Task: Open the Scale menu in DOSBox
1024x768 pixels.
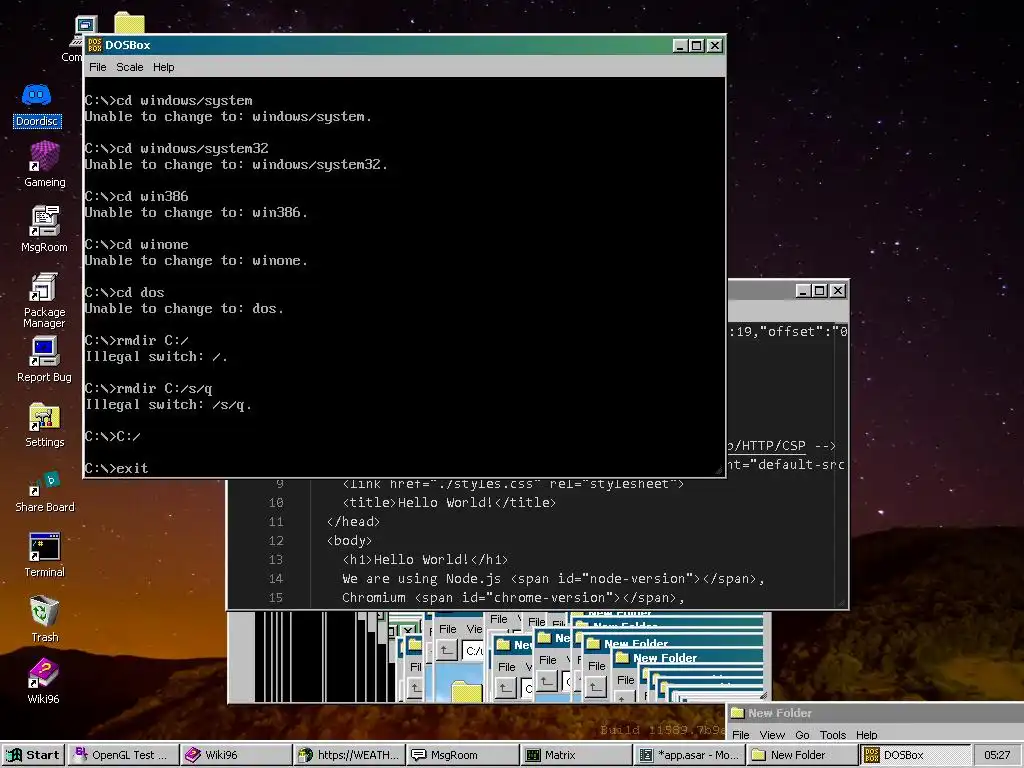Action: click(x=129, y=67)
